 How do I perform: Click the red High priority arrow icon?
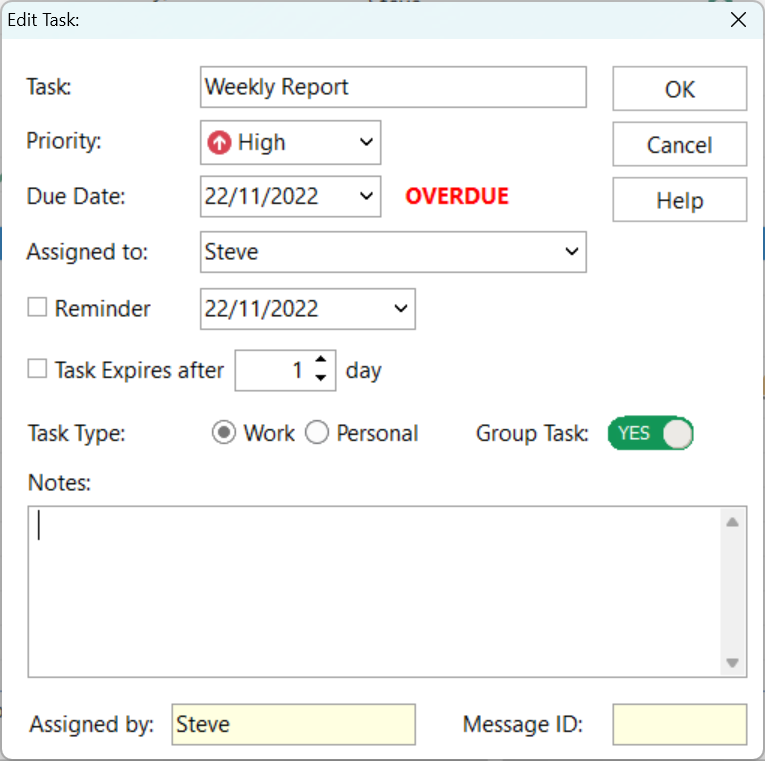pyautogui.click(x=219, y=143)
